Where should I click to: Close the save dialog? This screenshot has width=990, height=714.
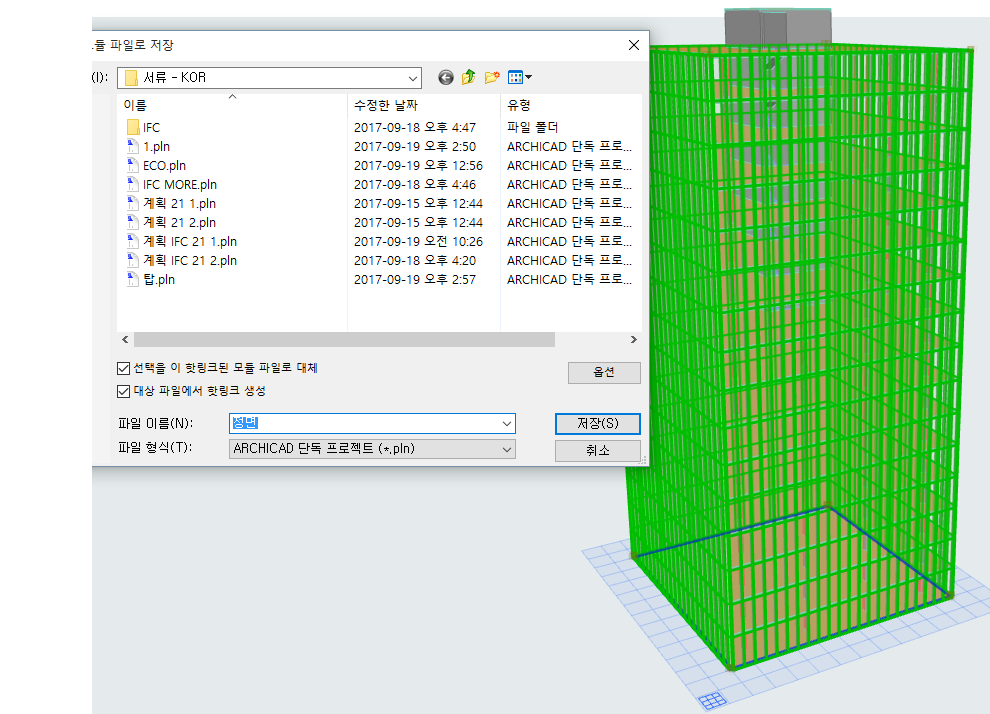(634, 45)
